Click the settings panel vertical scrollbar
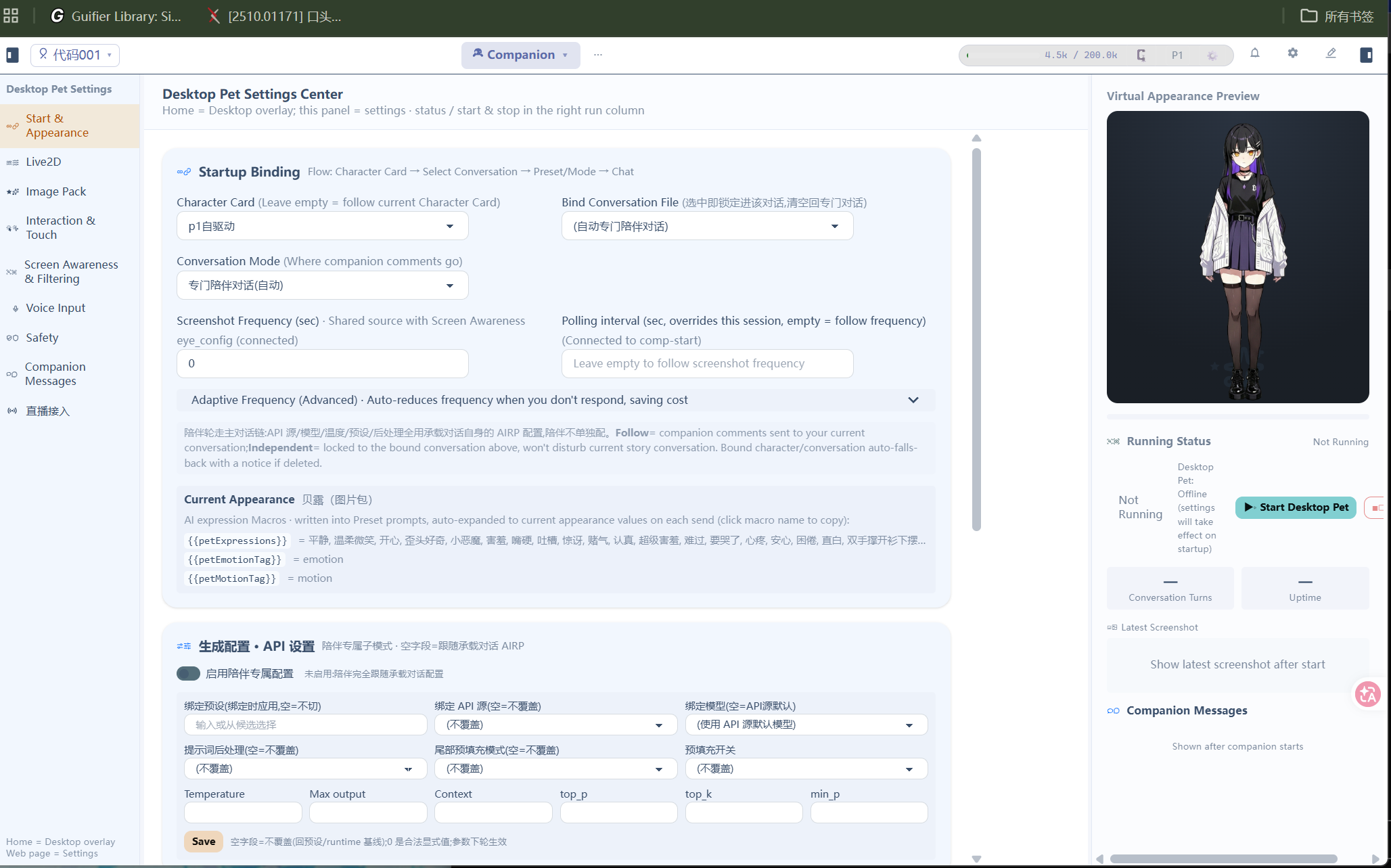The image size is (1391, 868). (976, 340)
